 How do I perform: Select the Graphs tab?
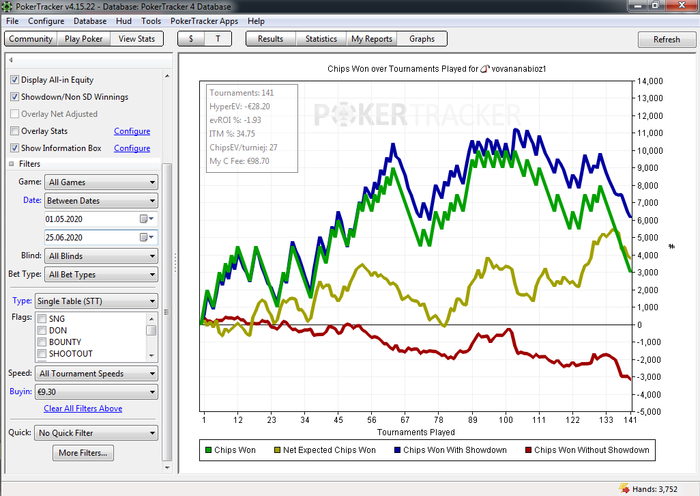tap(422, 39)
